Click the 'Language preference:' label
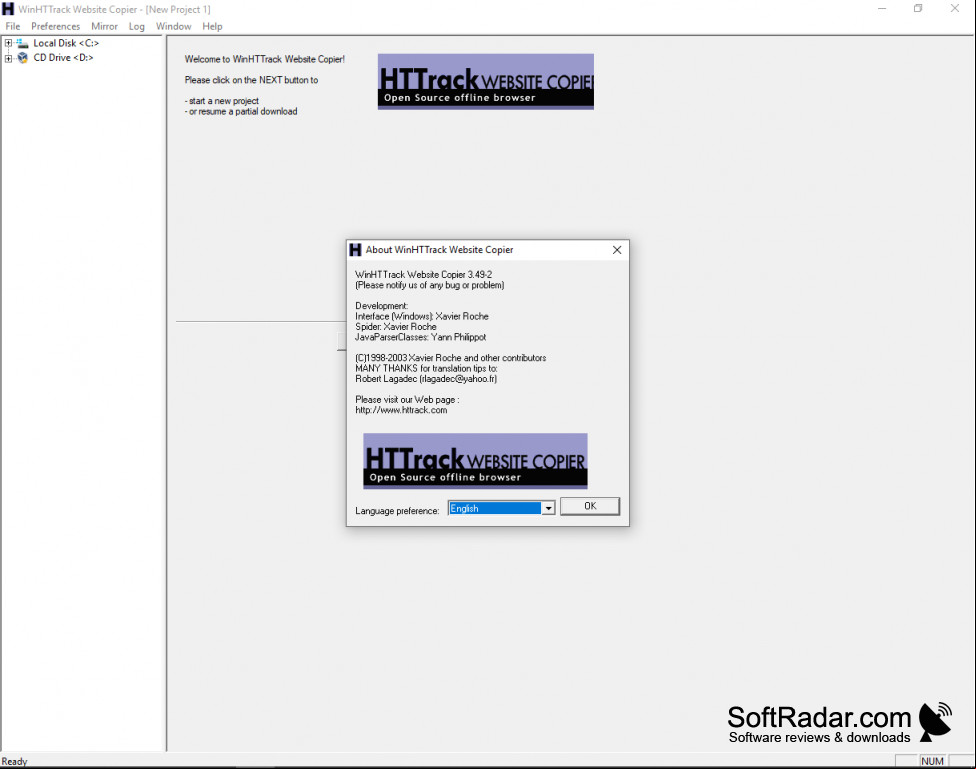The width and height of the screenshot is (976, 769). pos(397,511)
